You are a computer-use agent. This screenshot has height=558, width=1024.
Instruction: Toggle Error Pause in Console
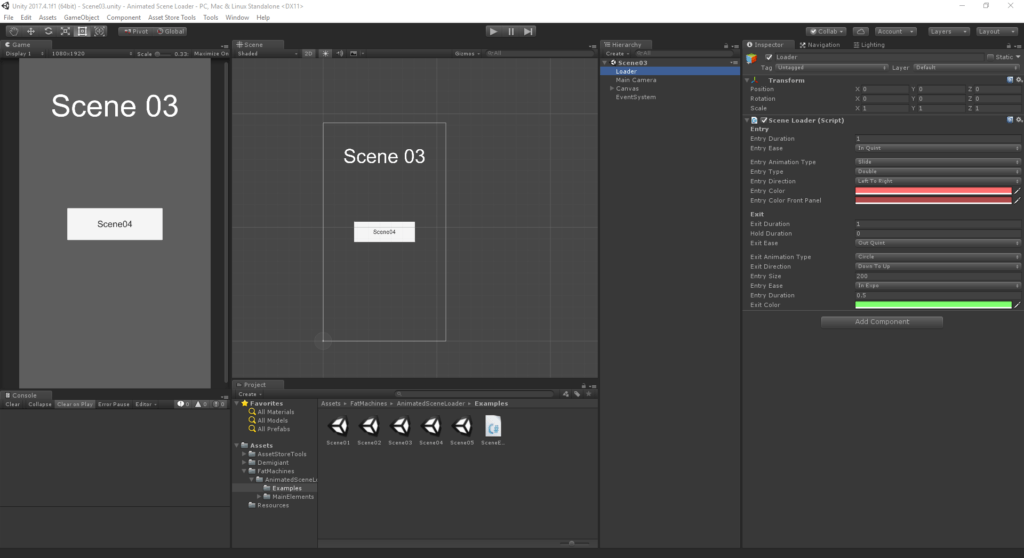click(x=114, y=404)
